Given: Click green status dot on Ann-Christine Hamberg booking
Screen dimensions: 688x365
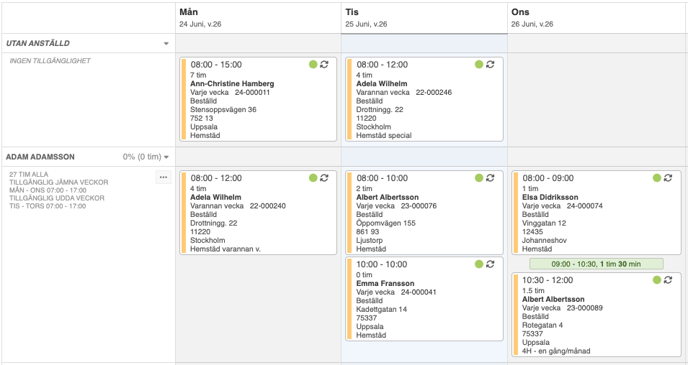Looking at the screenshot, I should 313,64.
